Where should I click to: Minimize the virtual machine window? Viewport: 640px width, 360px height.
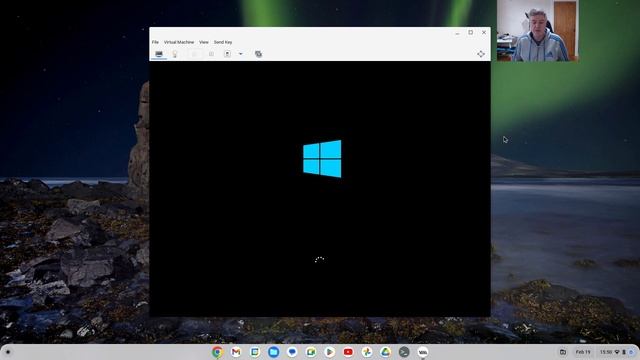pyautogui.click(x=457, y=33)
